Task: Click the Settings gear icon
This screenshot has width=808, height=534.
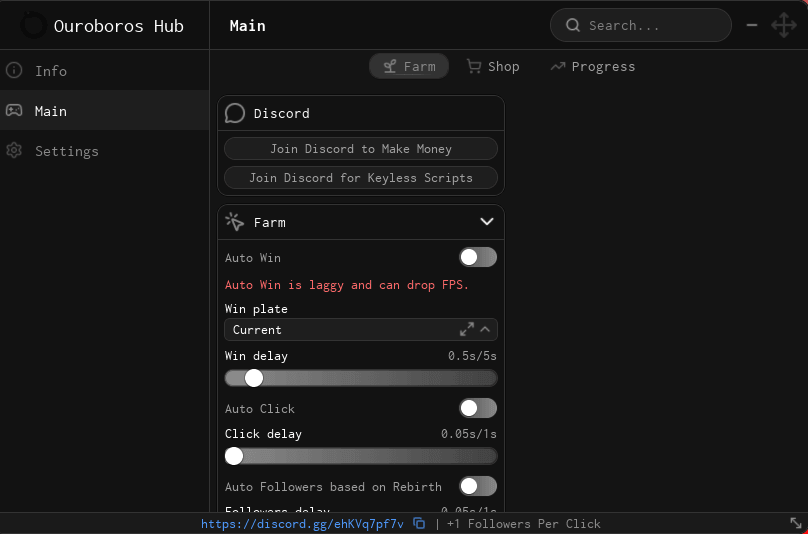Action: click(14, 151)
